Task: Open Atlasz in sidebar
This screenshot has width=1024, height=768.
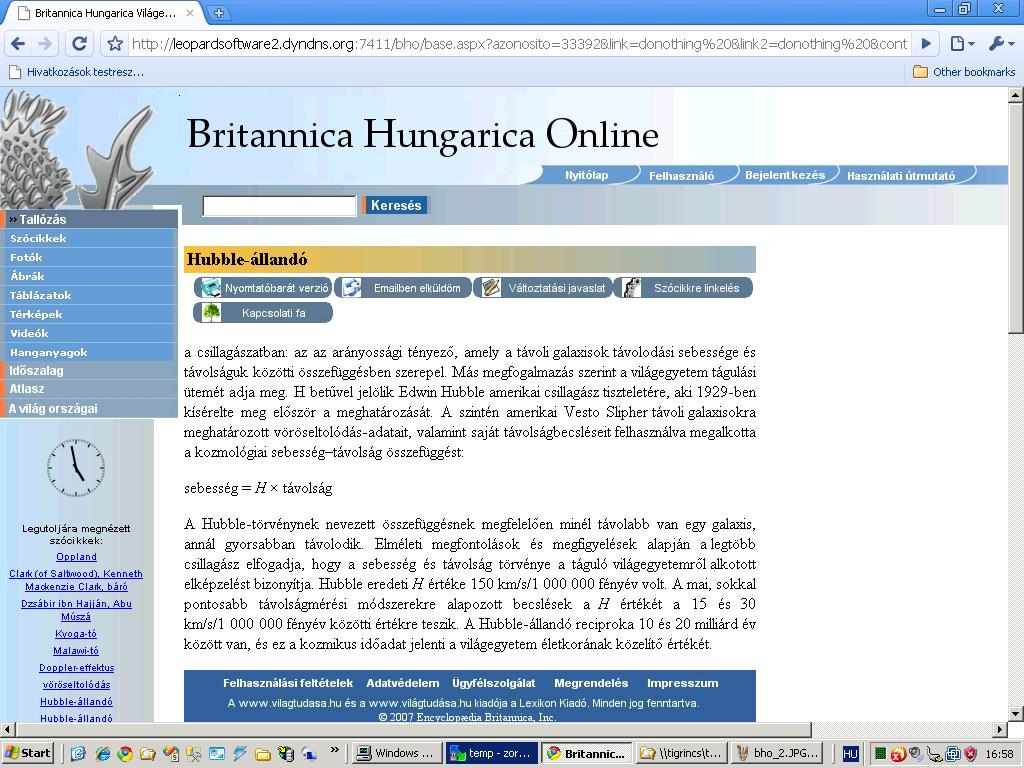Action: pyautogui.click(x=89, y=389)
